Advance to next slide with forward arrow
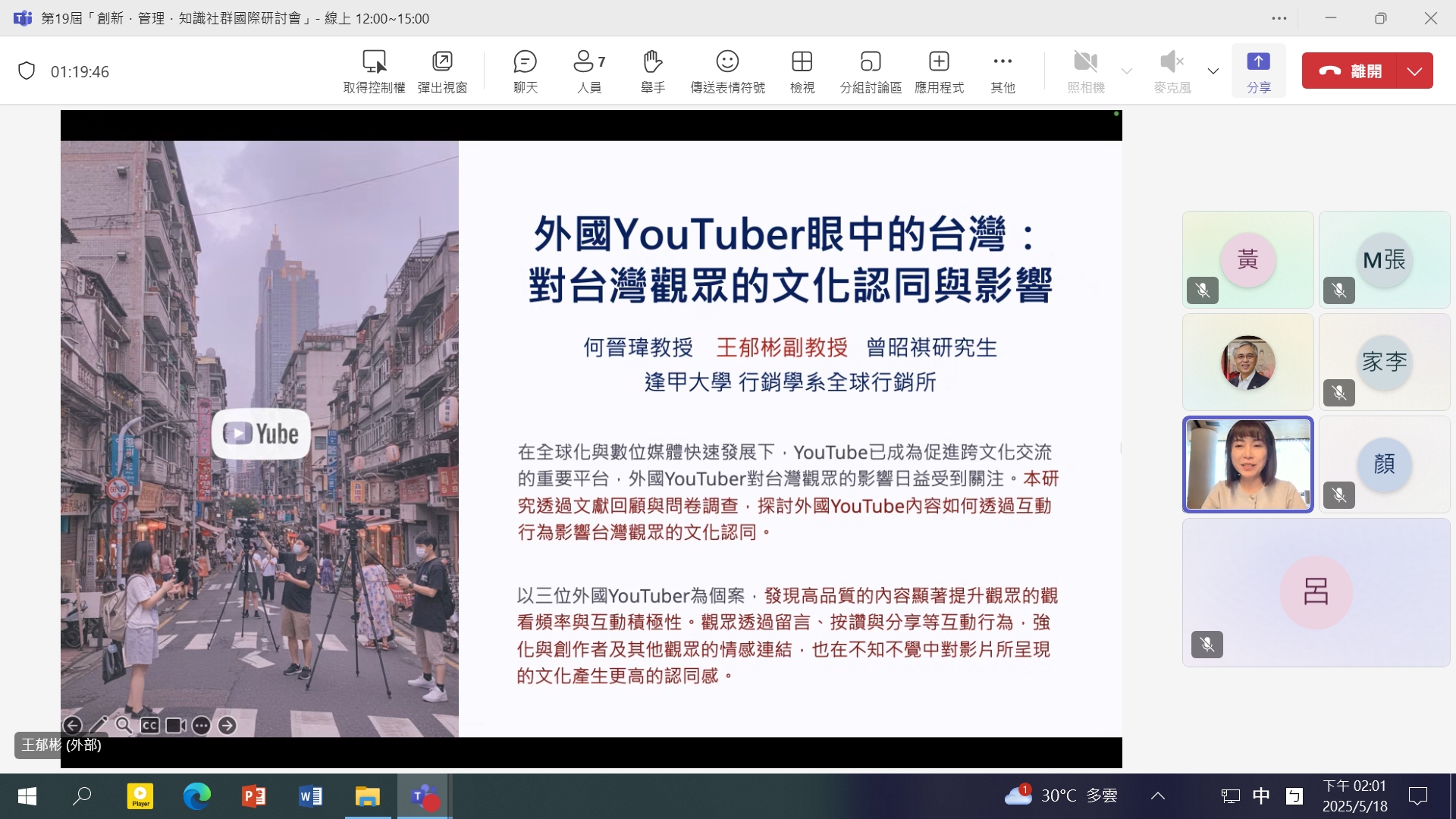 227,726
